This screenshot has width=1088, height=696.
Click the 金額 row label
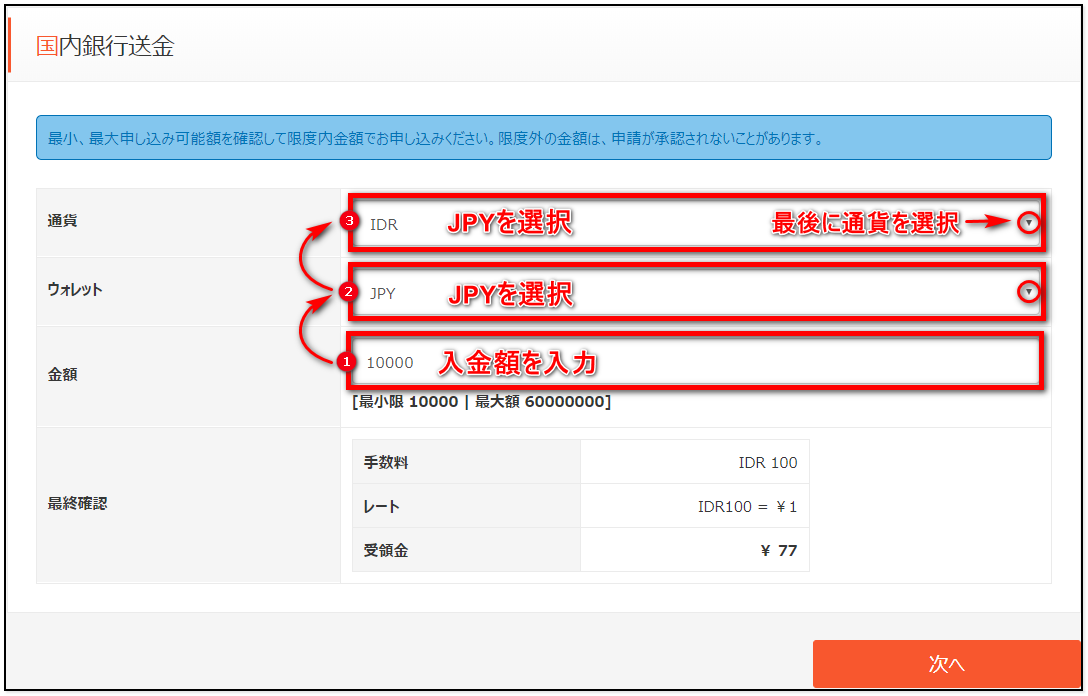click(x=62, y=375)
